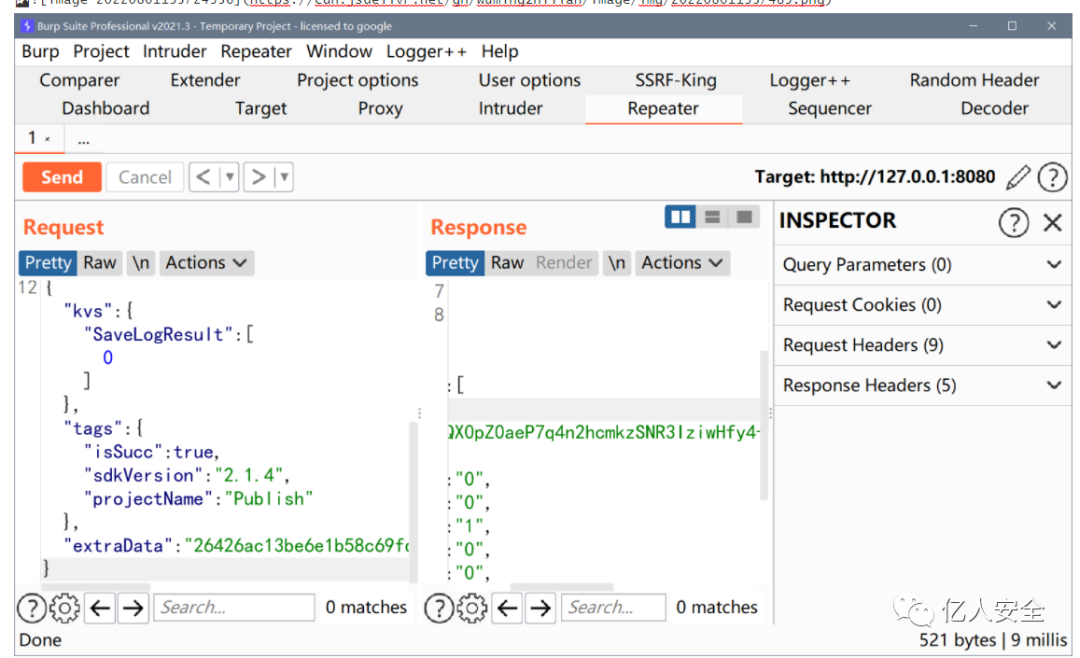Open Repeater help next to target
Screen dimensions: 1080x658
tap(1052, 177)
